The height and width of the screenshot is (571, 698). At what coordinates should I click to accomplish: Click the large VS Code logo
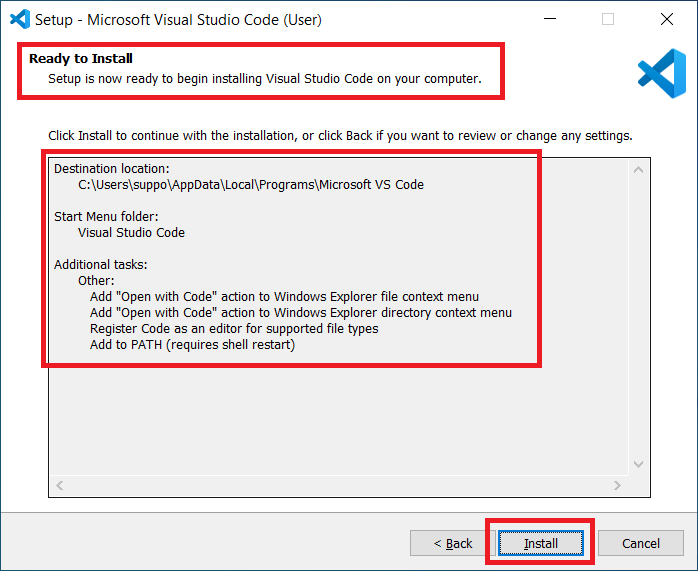click(662, 73)
